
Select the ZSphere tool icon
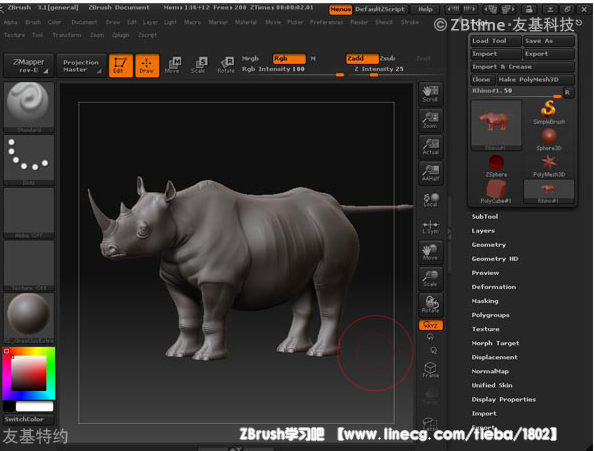[496, 166]
